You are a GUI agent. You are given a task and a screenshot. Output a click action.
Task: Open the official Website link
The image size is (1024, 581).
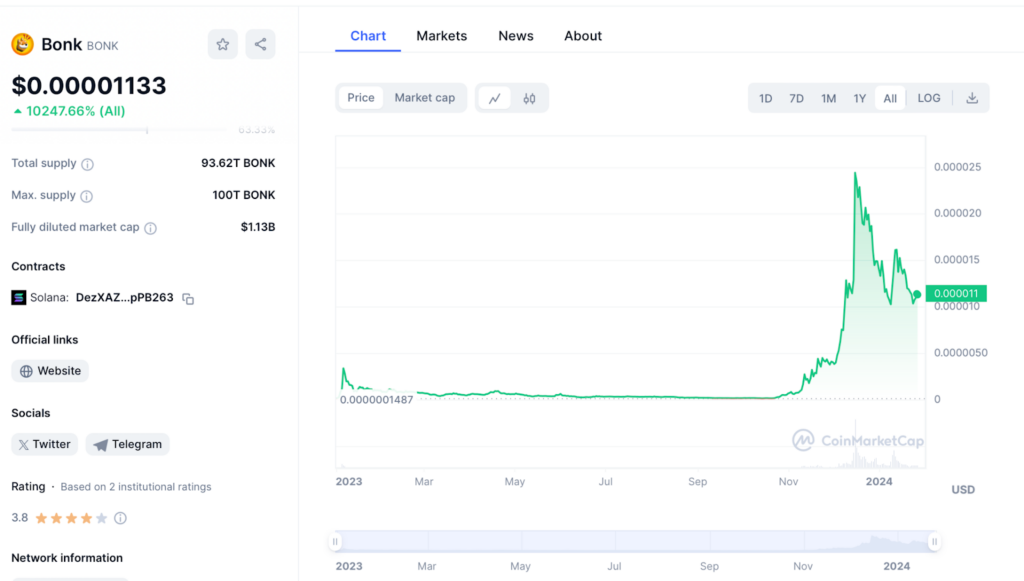click(x=50, y=371)
